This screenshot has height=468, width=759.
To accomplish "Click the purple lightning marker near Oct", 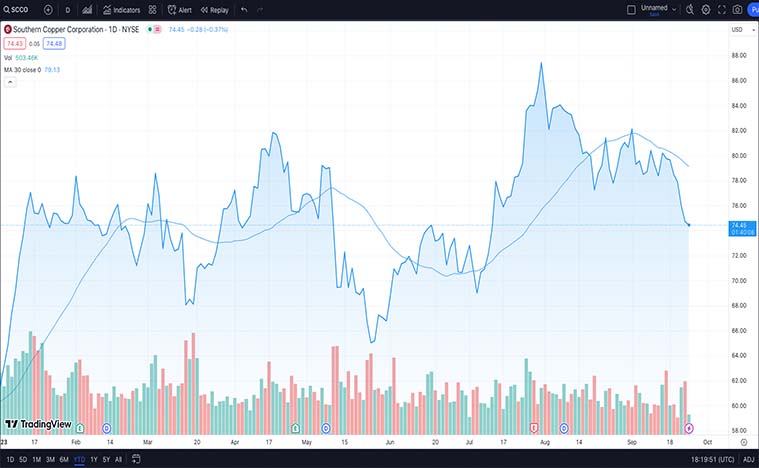I will click(689, 428).
